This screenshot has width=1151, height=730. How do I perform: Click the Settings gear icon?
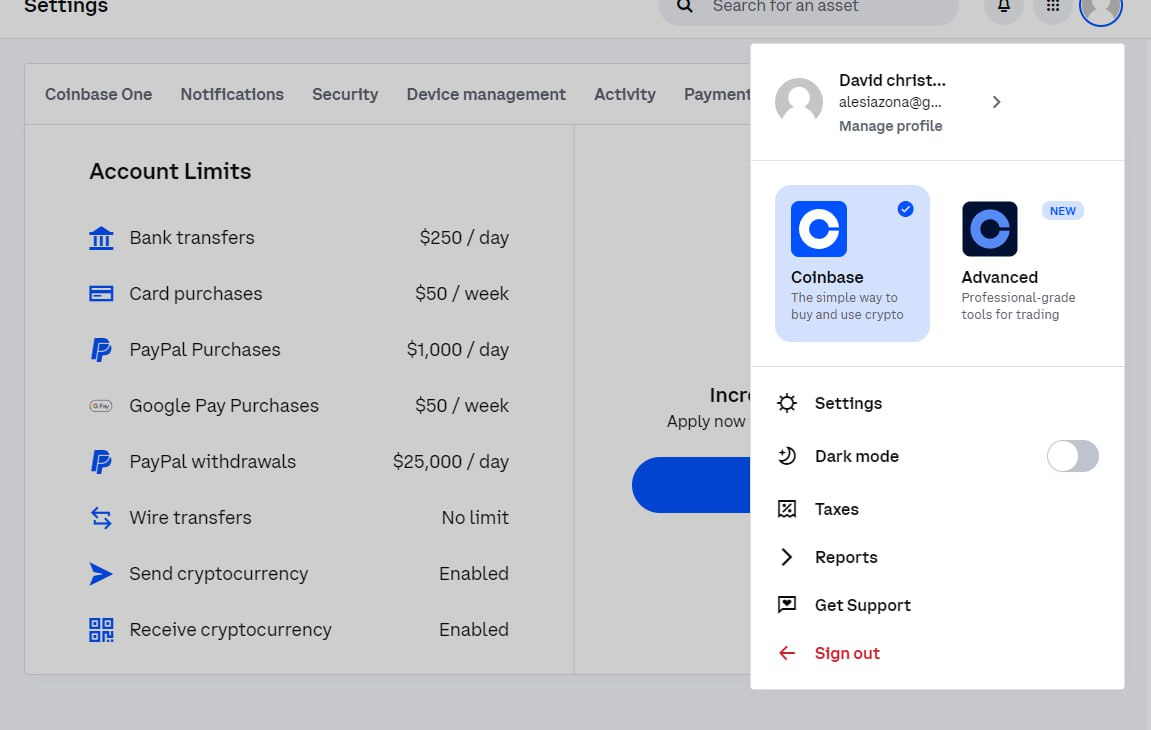[x=787, y=403]
